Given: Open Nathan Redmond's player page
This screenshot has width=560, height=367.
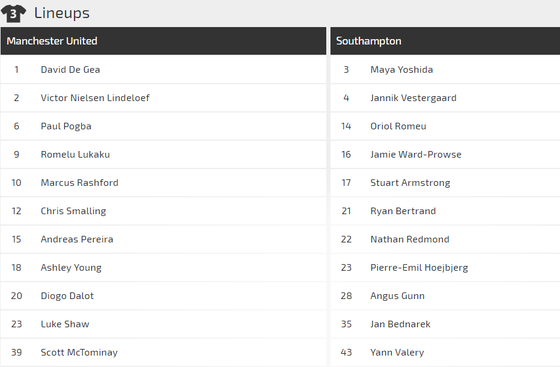Looking at the screenshot, I should [410, 239].
